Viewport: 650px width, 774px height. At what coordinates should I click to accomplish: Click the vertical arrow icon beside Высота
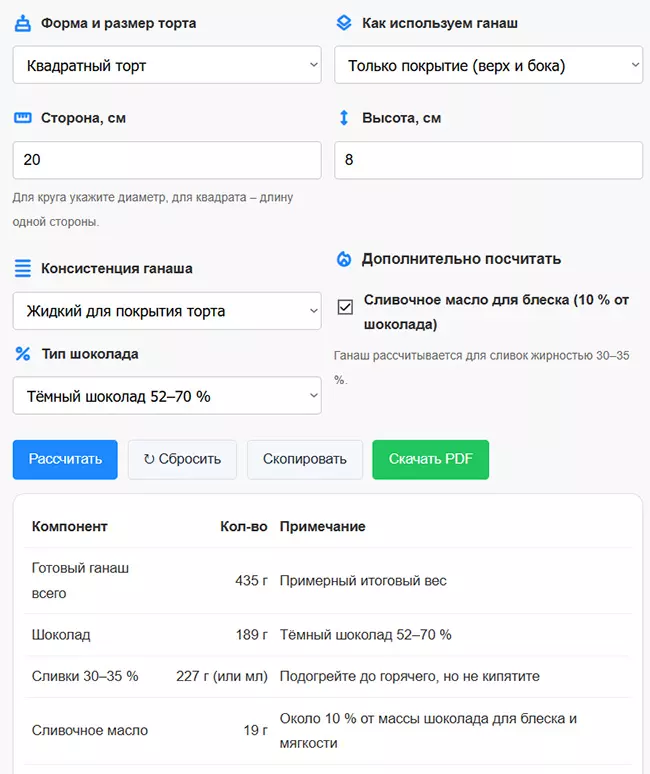pyautogui.click(x=344, y=118)
